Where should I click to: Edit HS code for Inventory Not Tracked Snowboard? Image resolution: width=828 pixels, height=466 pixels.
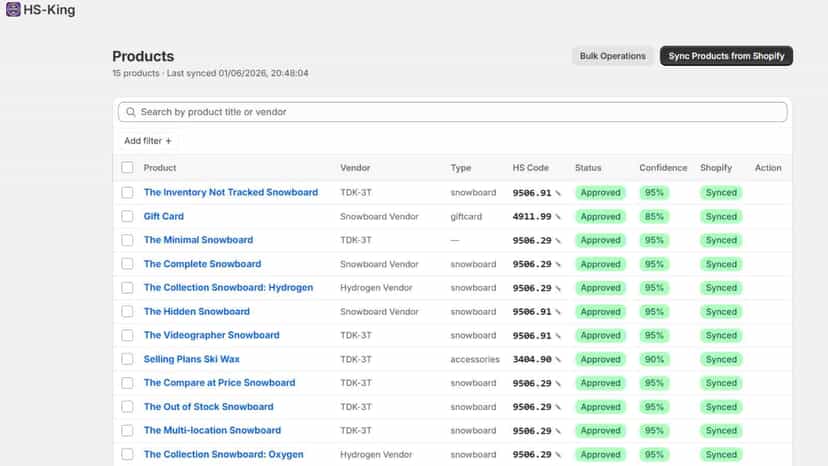coord(558,193)
